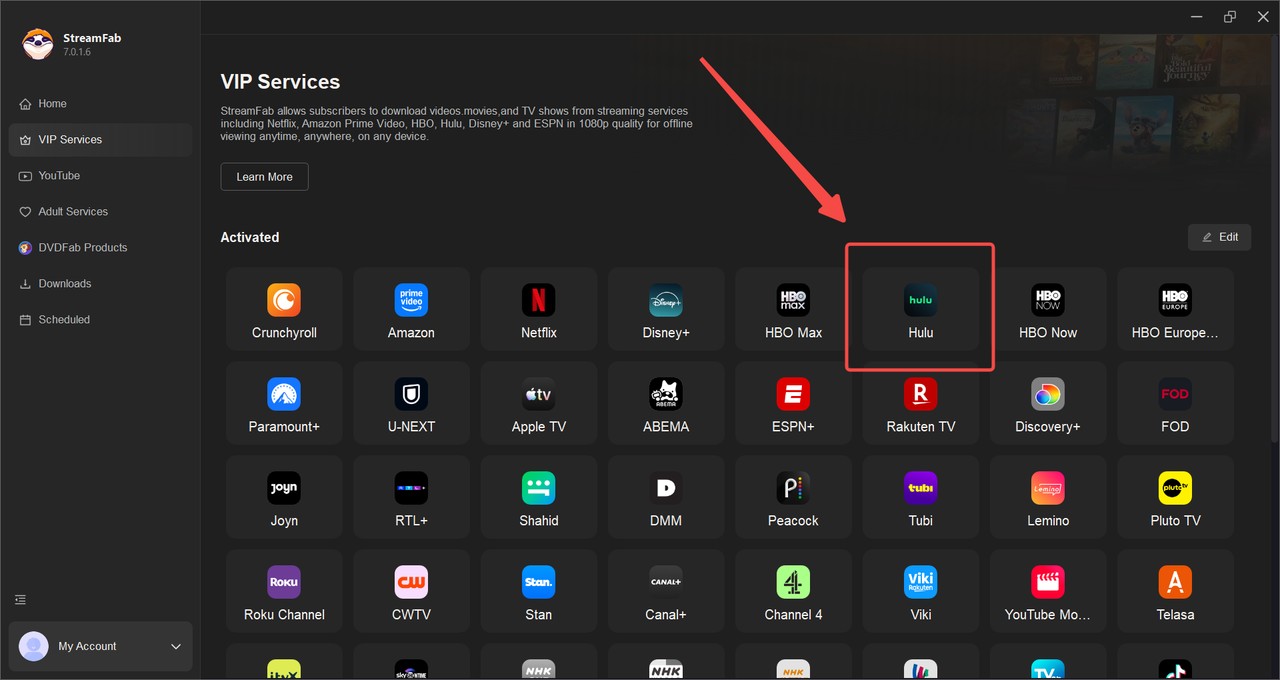This screenshot has height=680, width=1280.
Task: Collapse the sidebar navigation panel
Action: click(x=20, y=599)
